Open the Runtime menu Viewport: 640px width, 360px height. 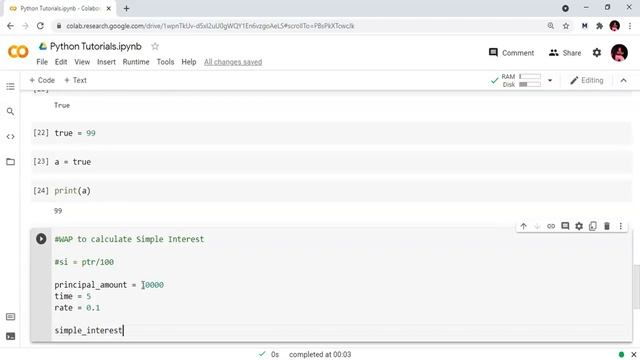[x=136, y=62]
